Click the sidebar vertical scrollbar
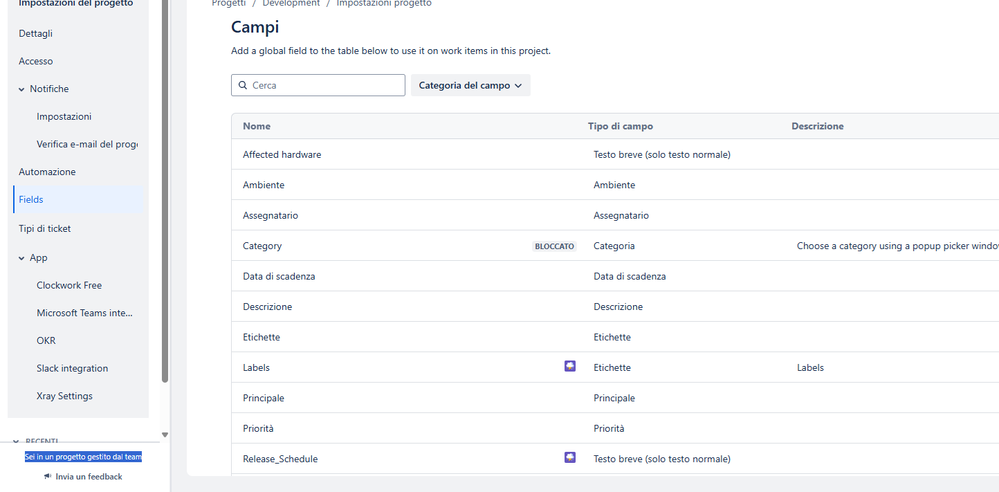The image size is (999, 492). click(x=165, y=200)
